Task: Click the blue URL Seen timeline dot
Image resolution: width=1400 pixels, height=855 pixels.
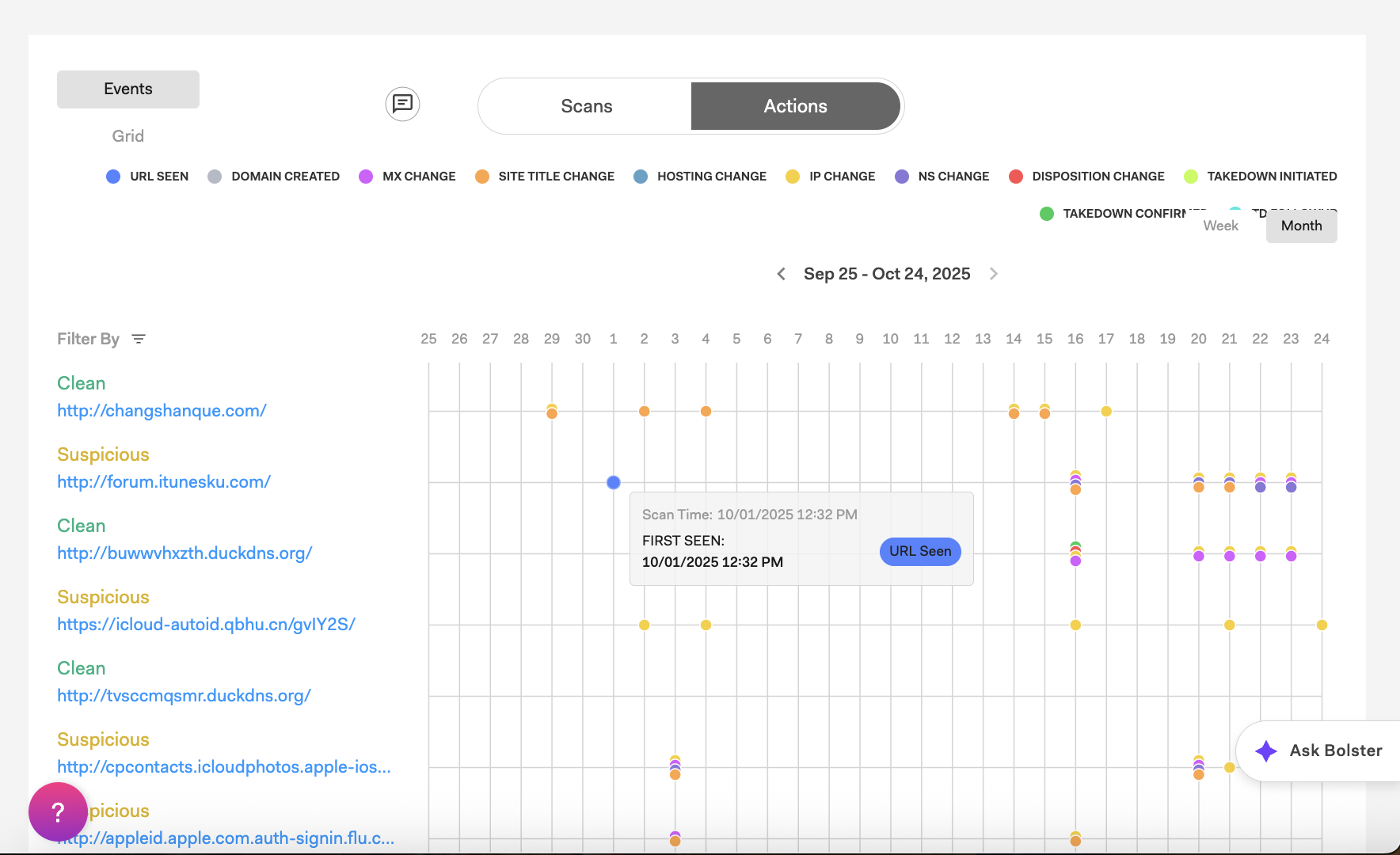Action: [x=614, y=482]
